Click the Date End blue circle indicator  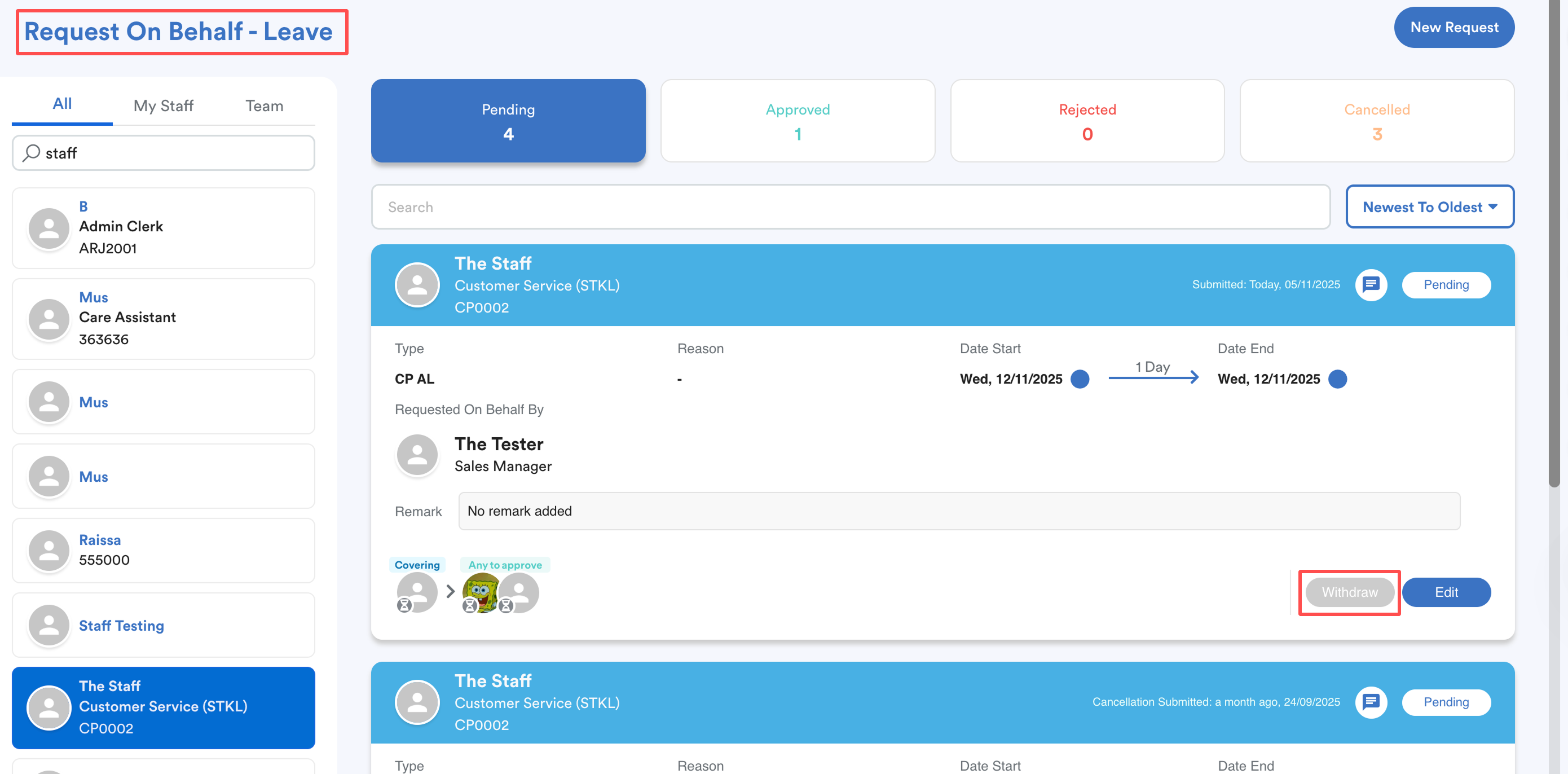tap(1337, 379)
